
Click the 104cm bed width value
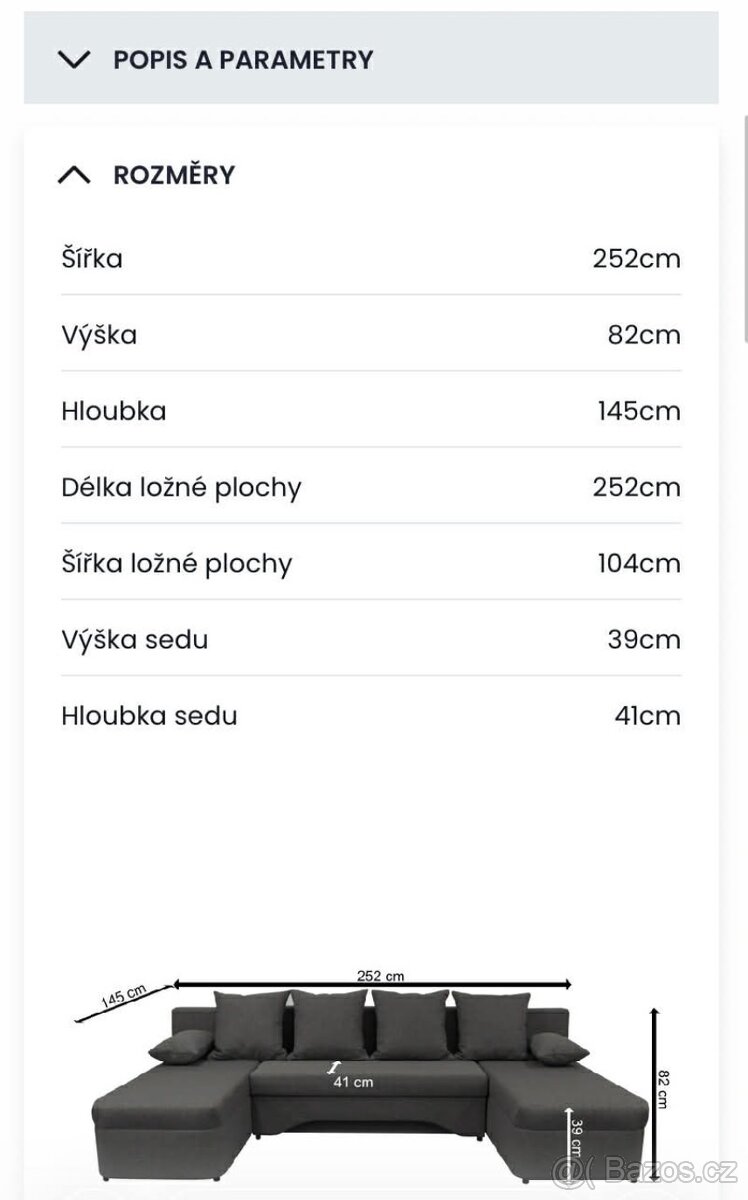coord(638,563)
